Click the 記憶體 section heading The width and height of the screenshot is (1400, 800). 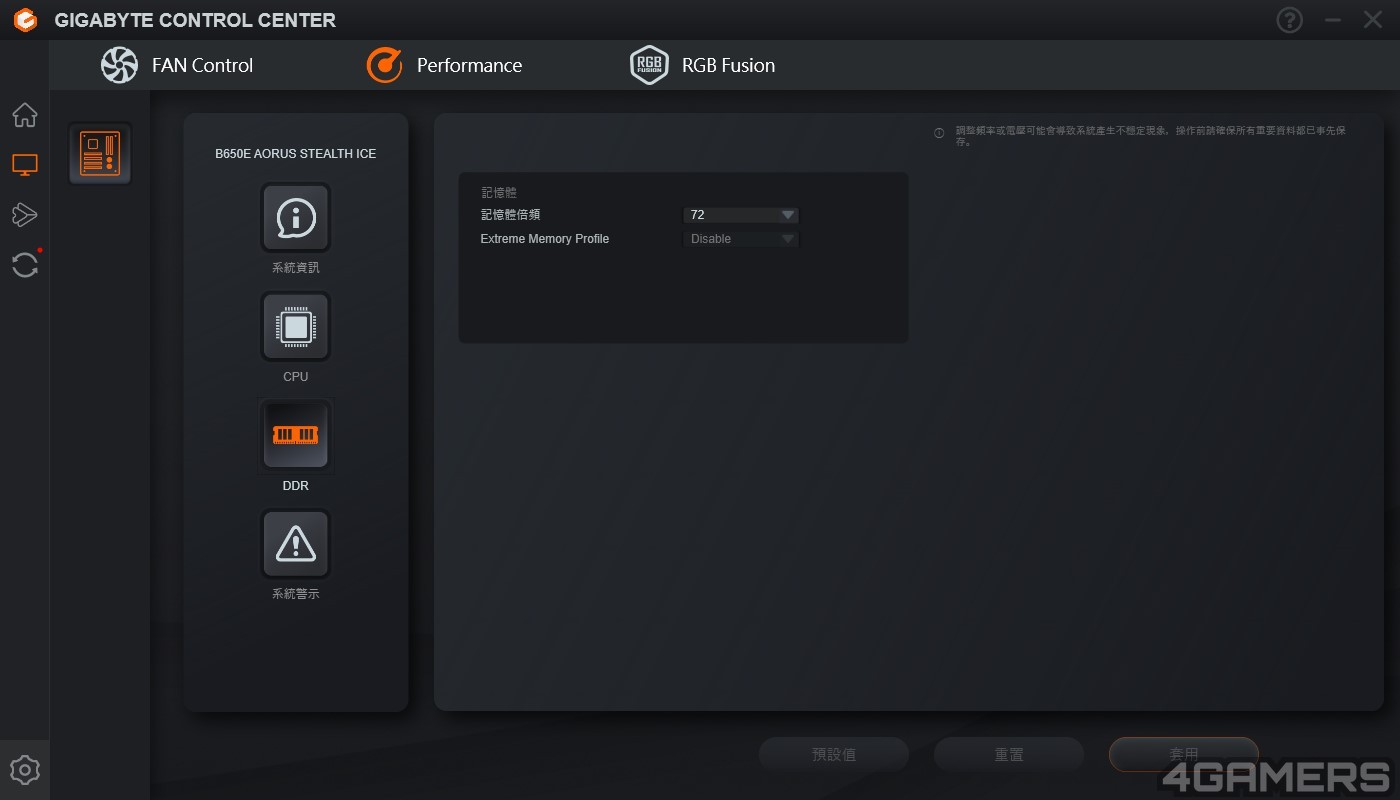(499, 192)
